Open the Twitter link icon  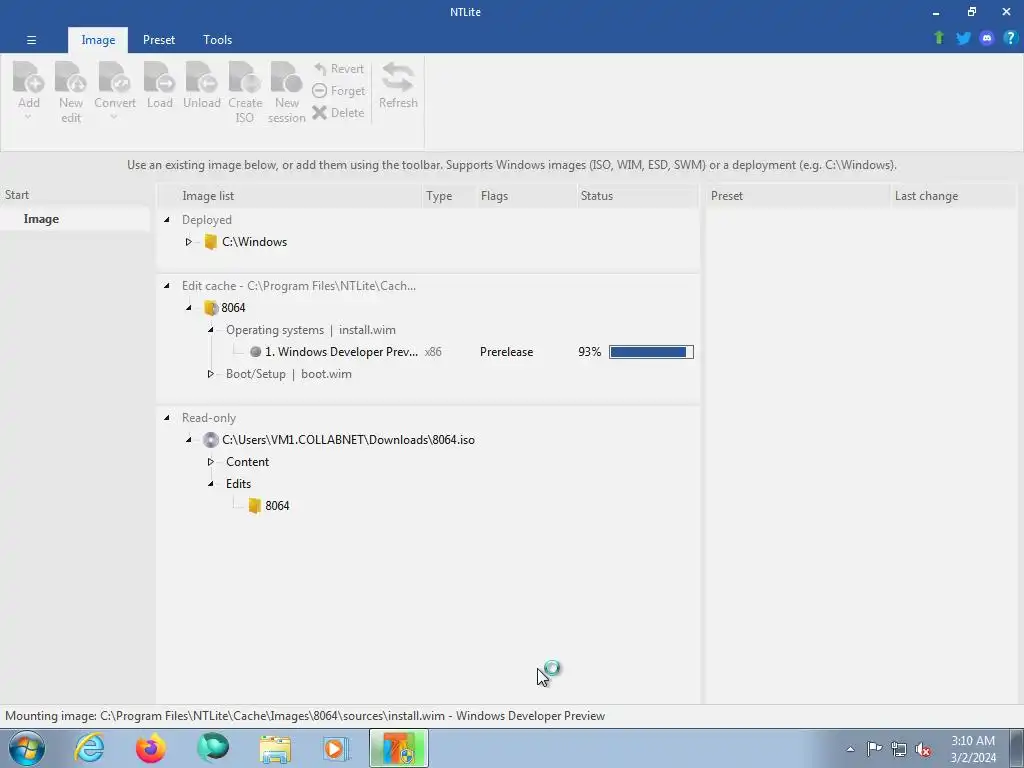pyautogui.click(x=963, y=38)
